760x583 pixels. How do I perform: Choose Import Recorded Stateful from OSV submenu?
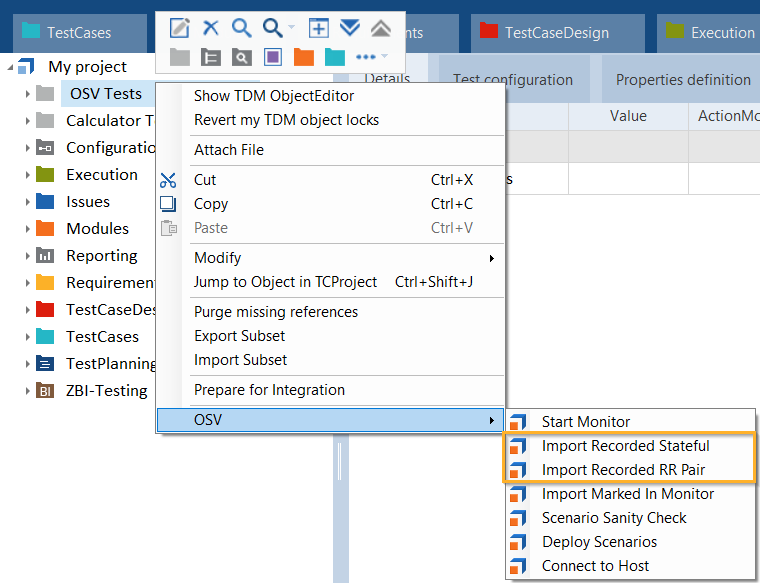[x=625, y=446]
